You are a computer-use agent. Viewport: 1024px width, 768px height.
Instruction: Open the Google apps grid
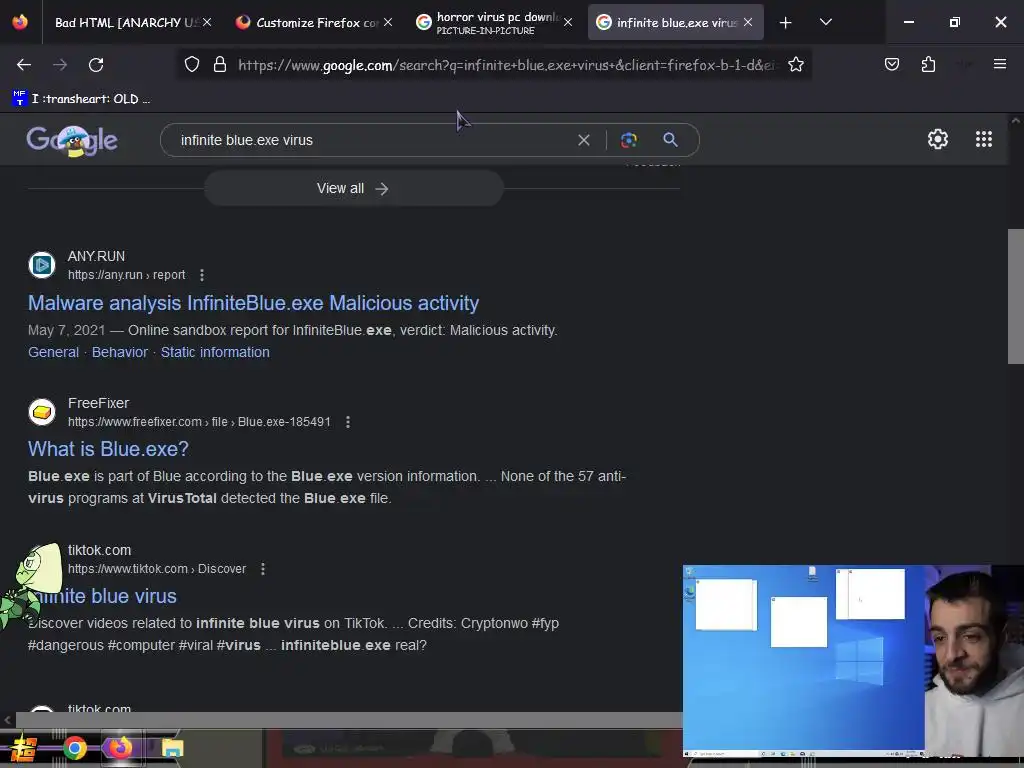click(984, 139)
